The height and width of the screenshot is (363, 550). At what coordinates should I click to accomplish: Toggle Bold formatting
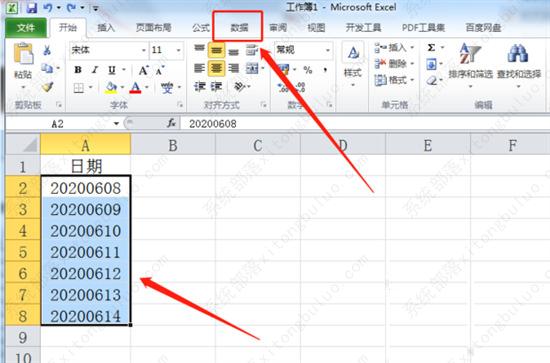click(x=78, y=70)
